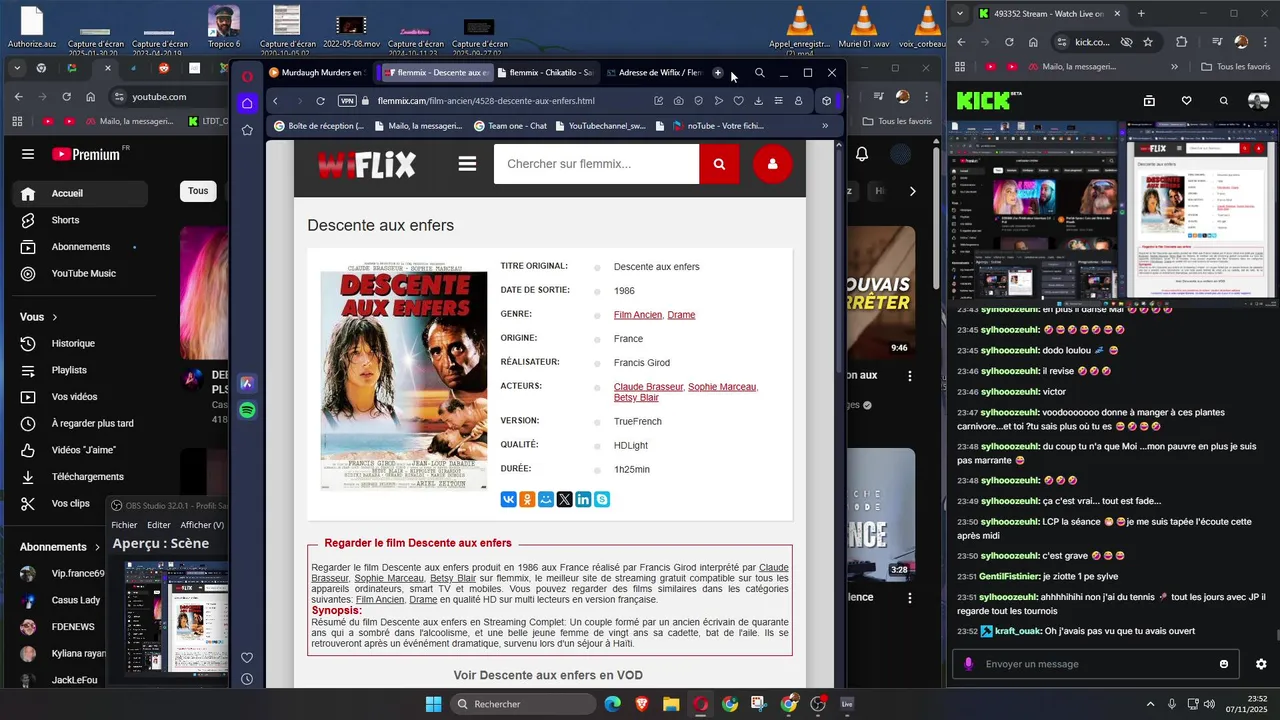Show hidden system tray icons
The width and height of the screenshot is (1280, 720).
pyautogui.click(x=1150, y=704)
